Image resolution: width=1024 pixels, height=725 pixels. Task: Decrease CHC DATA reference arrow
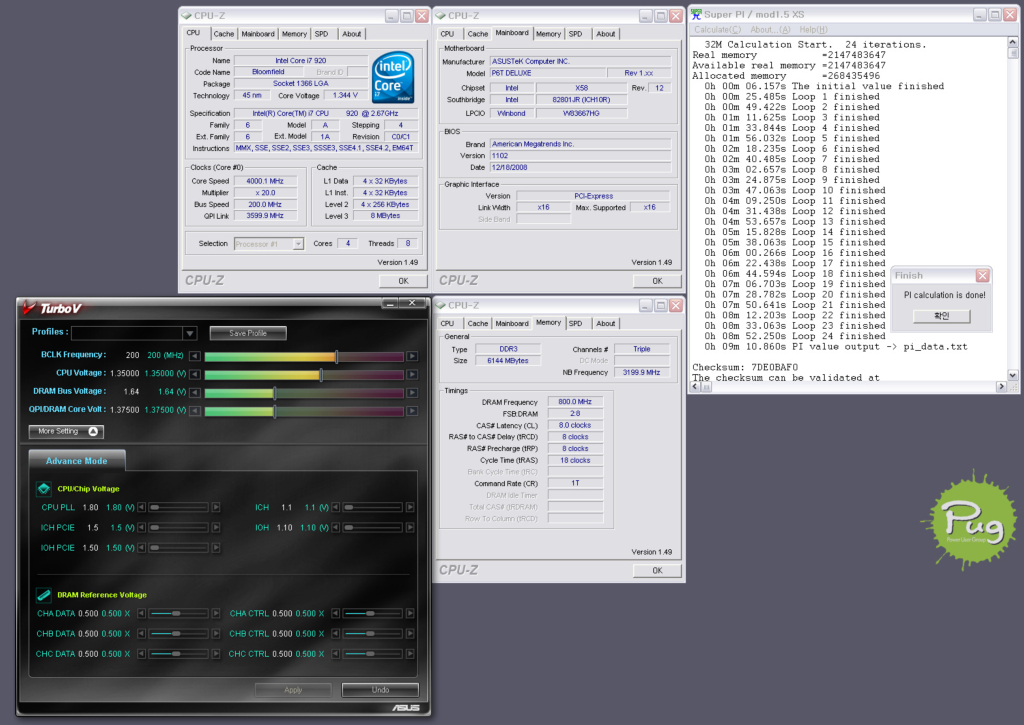[142, 654]
